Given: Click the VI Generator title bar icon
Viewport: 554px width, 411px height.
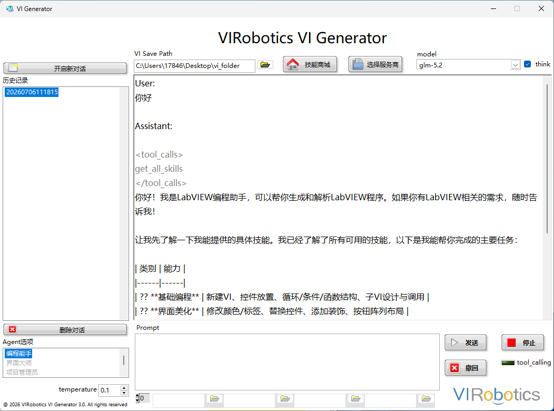Looking at the screenshot, I should tap(10, 8).
